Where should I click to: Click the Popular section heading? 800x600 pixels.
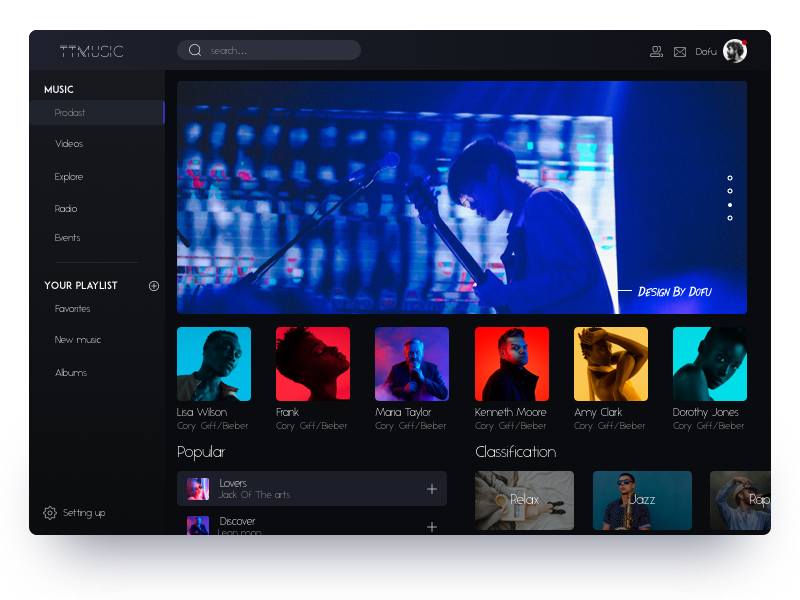(x=201, y=453)
